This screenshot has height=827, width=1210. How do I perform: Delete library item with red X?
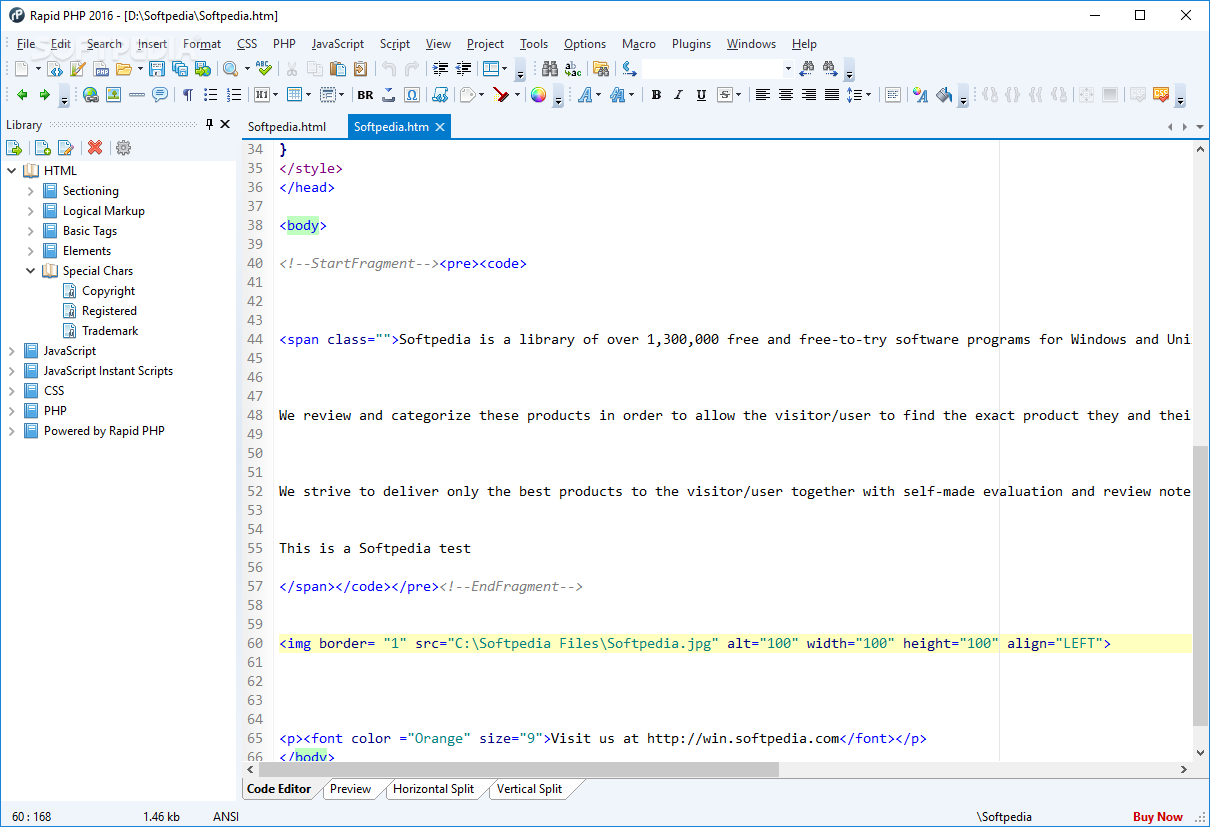[x=95, y=148]
